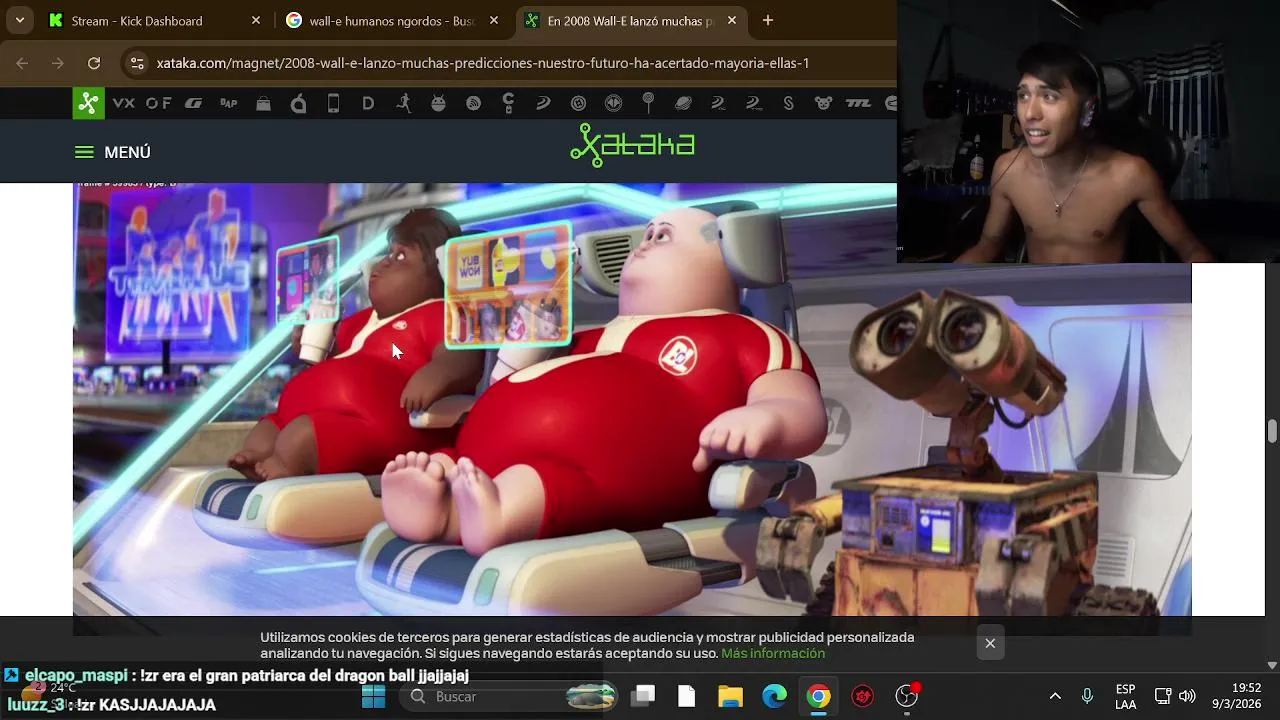The height and width of the screenshot is (720, 1280).
Task: Click the Xataka logo in header
Action: pyautogui.click(x=632, y=144)
